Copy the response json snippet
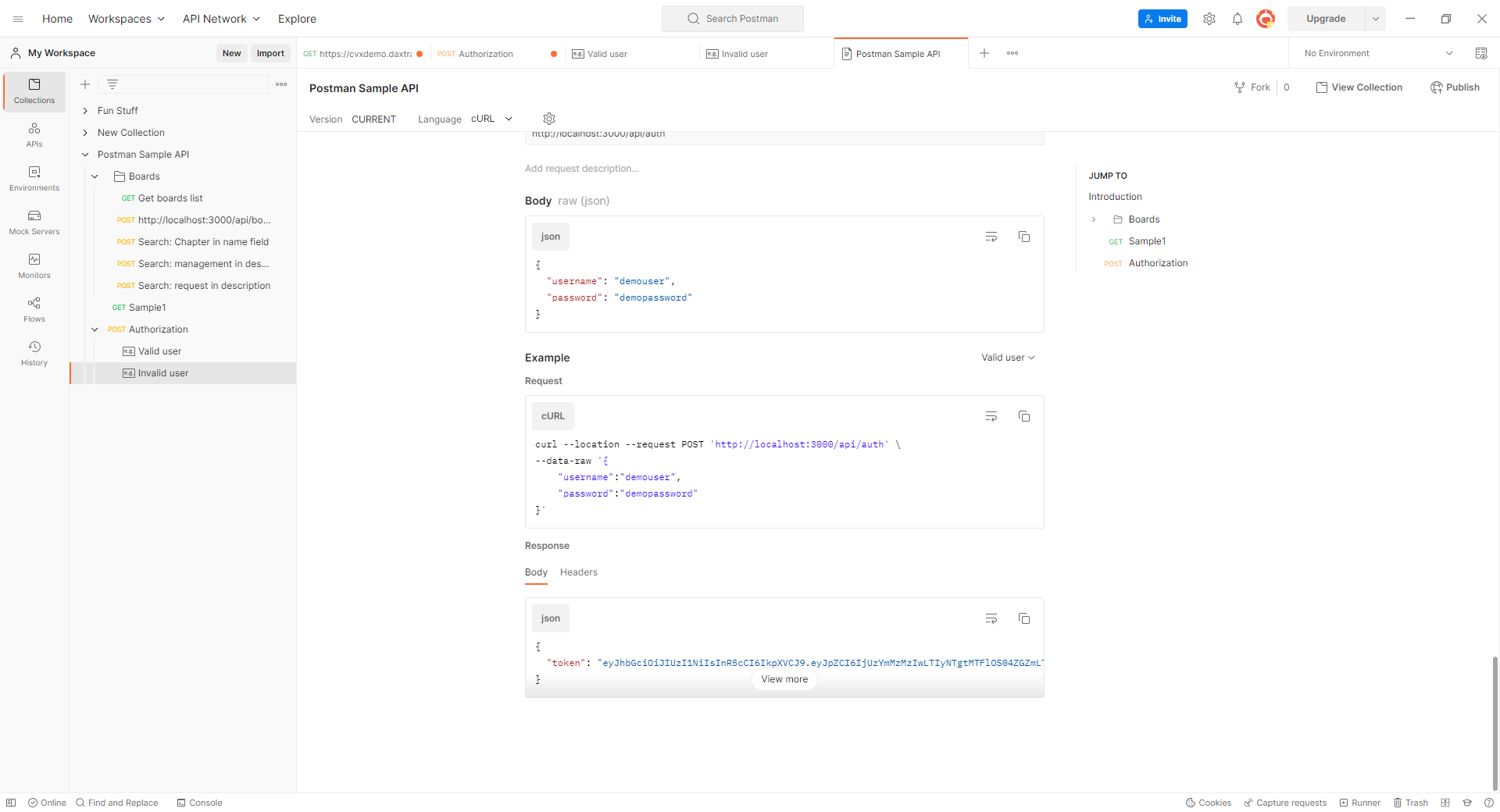Image resolution: width=1500 pixels, height=812 pixels. coord(1024,618)
